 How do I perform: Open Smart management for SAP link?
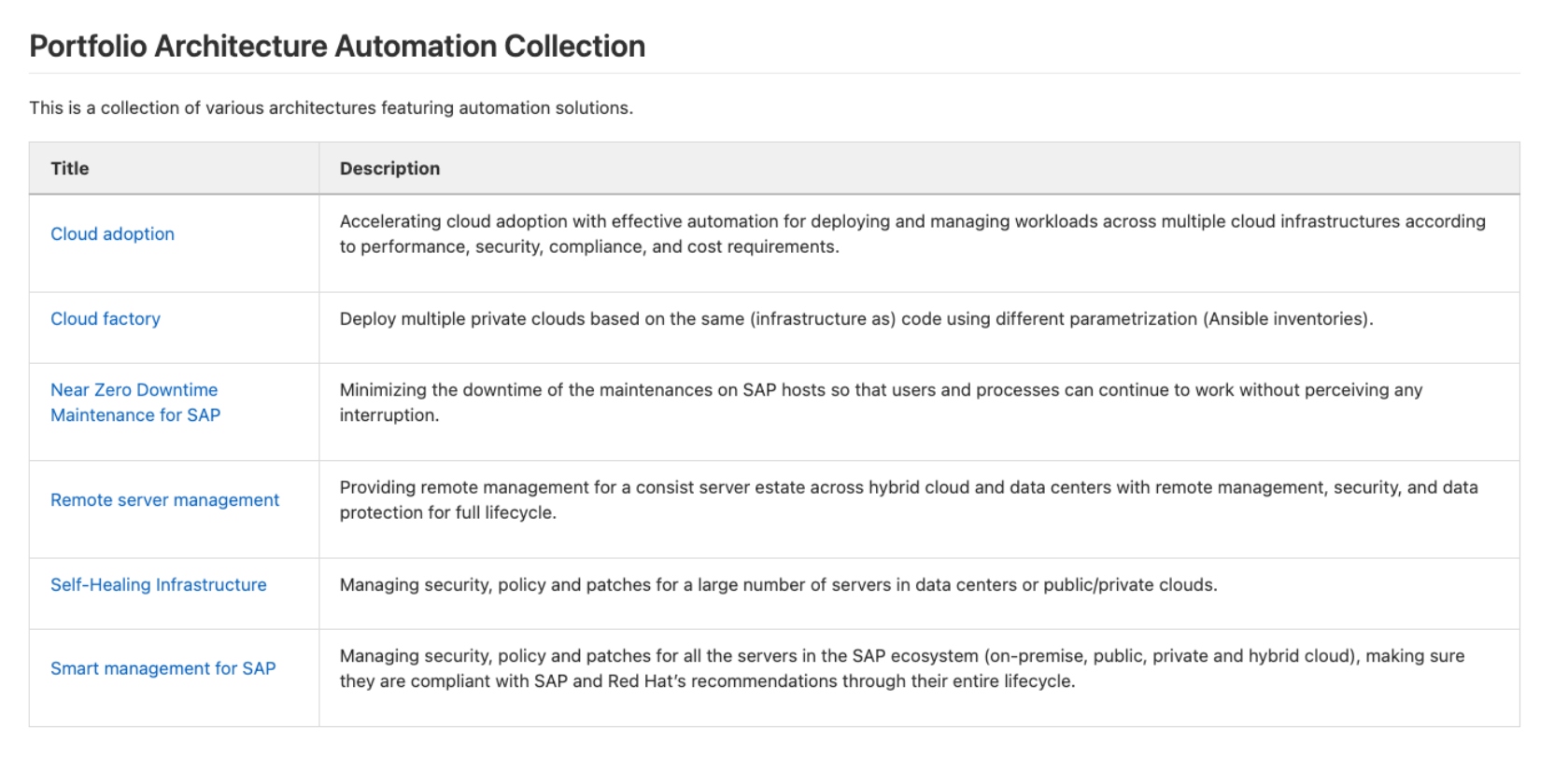[x=162, y=669]
